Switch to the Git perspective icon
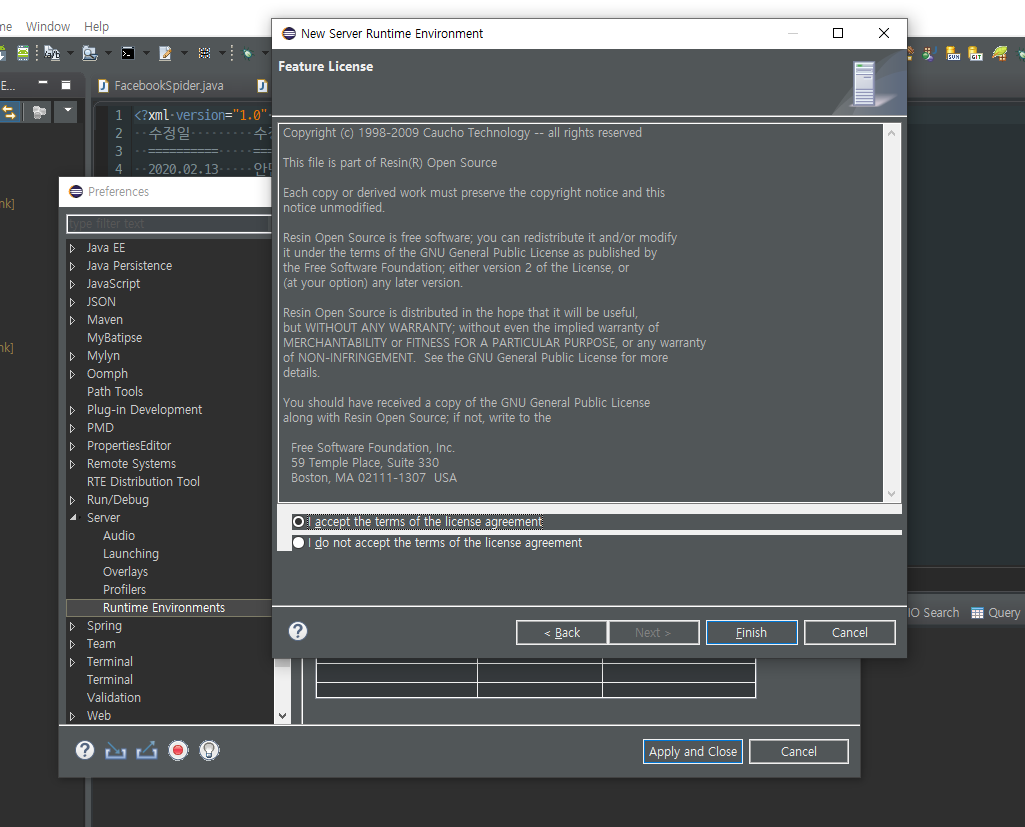This screenshot has width=1025, height=827. (x=976, y=53)
